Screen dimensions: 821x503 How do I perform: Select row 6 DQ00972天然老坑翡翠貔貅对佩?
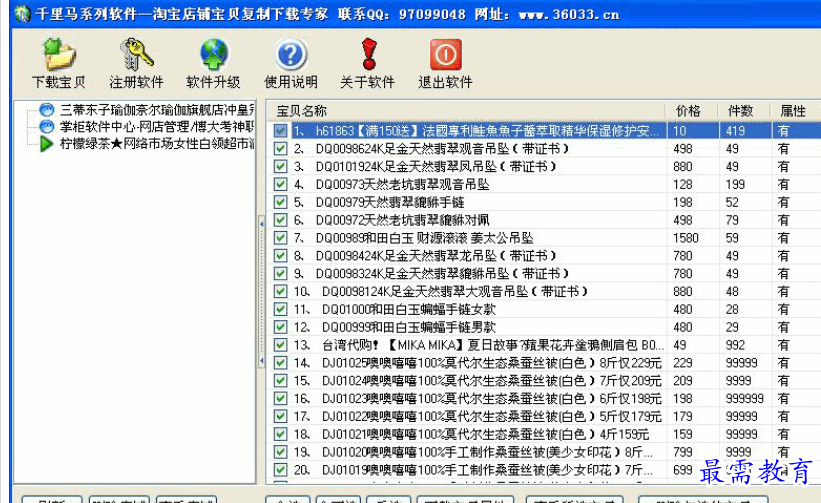545,220
